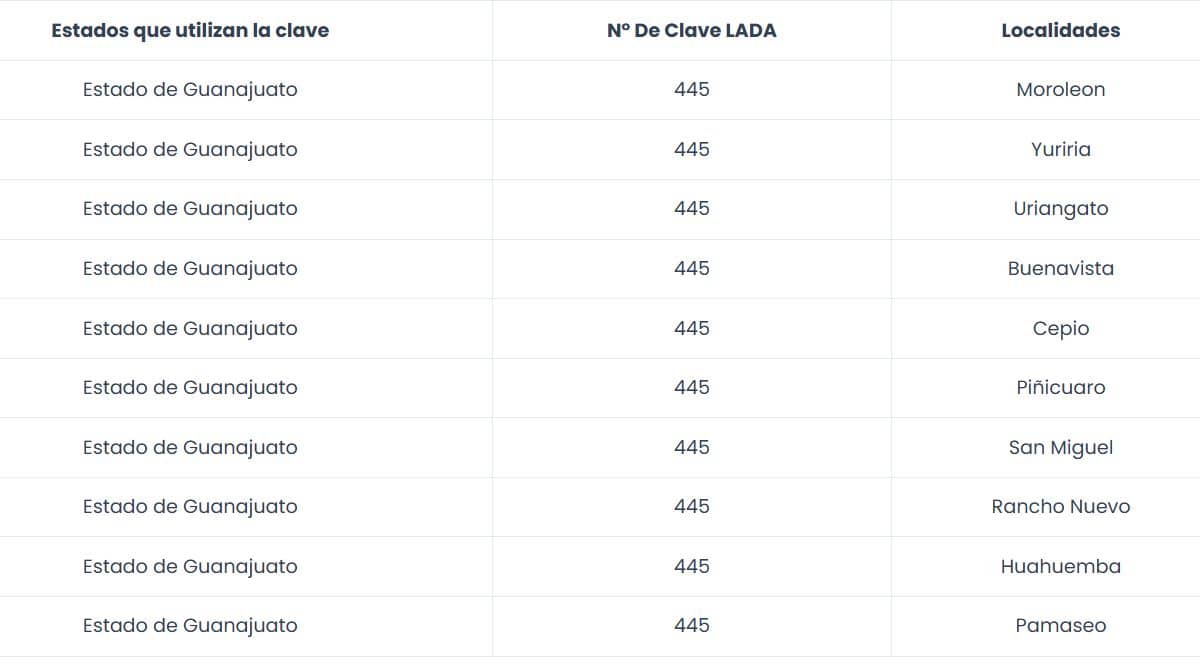Click 'Estado de Guanajuato' in Yuriria row

tap(190, 149)
